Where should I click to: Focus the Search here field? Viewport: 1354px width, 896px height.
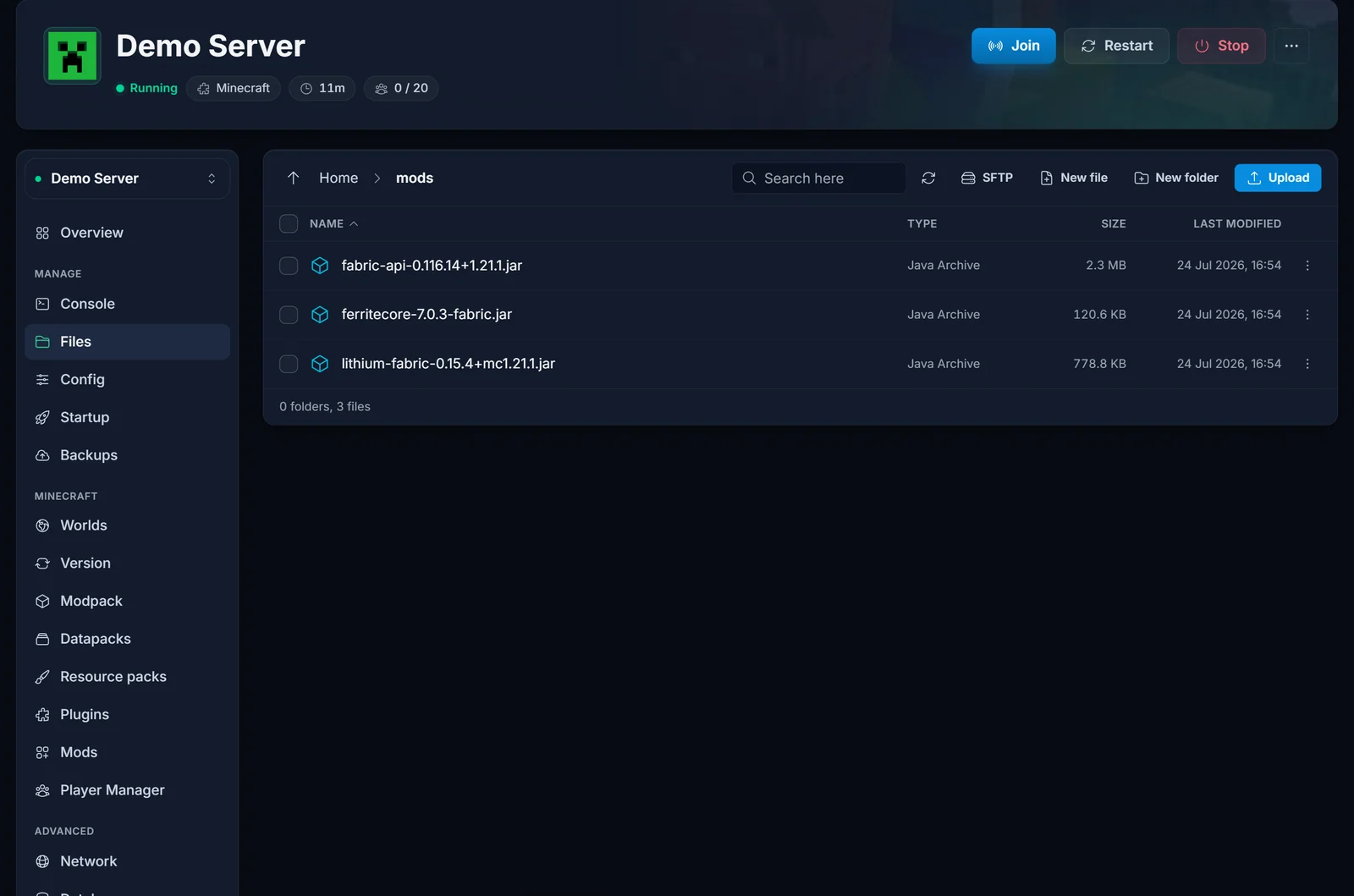point(818,178)
